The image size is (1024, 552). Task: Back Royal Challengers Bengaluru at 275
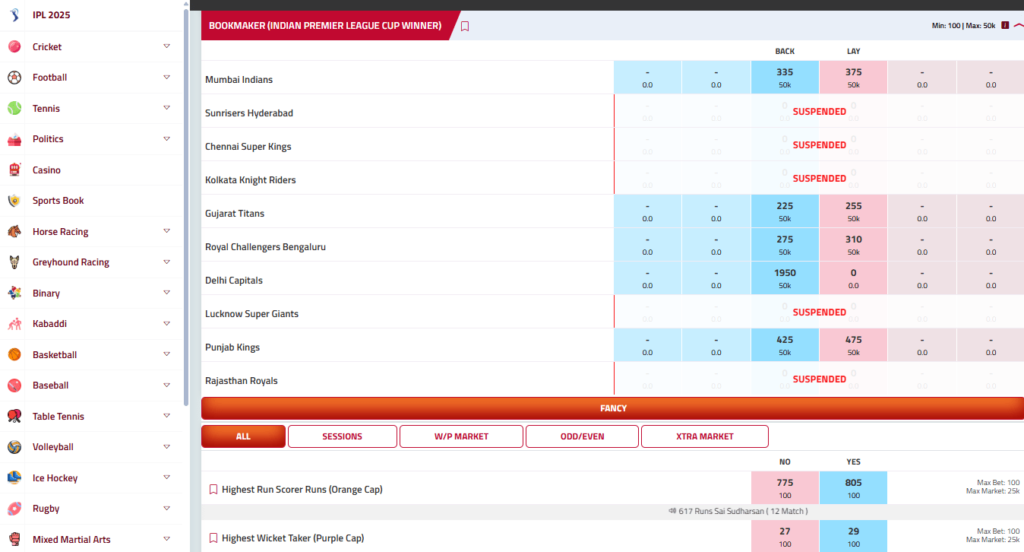click(x=784, y=245)
